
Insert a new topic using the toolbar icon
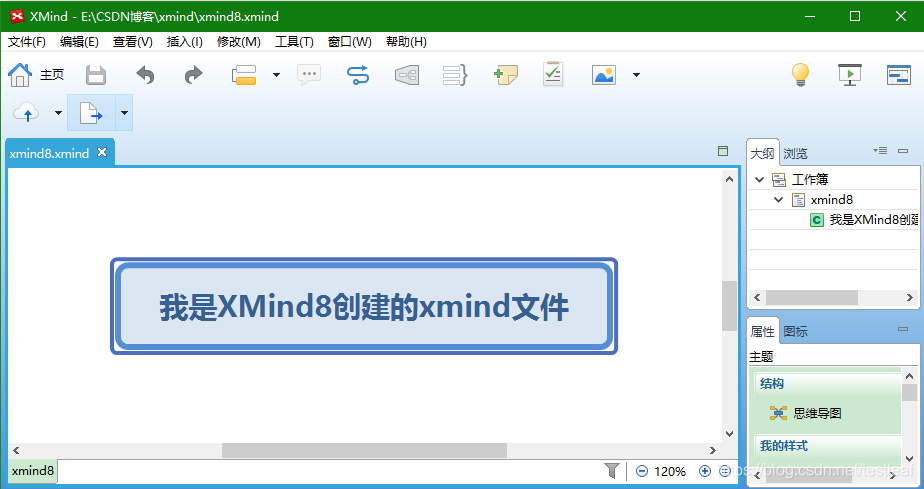[x=244, y=75]
